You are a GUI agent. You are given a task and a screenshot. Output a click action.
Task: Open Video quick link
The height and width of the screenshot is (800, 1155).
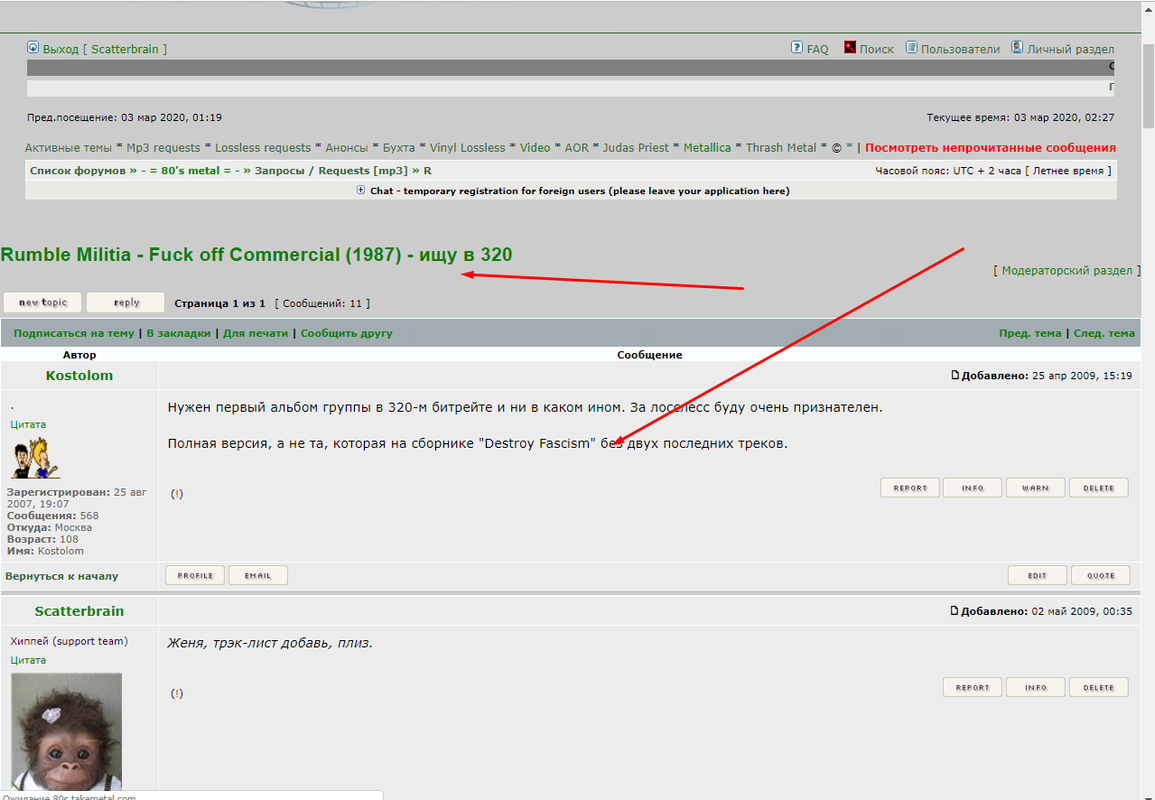click(x=535, y=148)
